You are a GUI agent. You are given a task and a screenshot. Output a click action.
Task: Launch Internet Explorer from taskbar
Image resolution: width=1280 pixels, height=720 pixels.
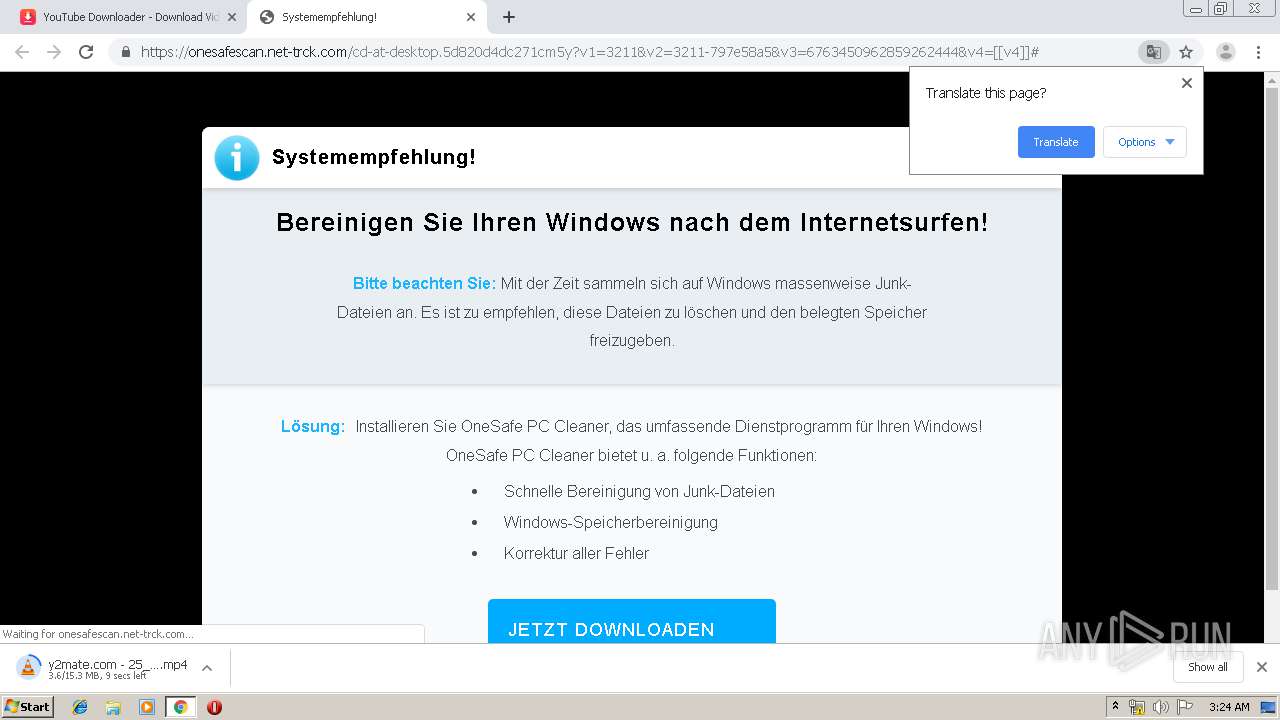pyautogui.click(x=80, y=707)
